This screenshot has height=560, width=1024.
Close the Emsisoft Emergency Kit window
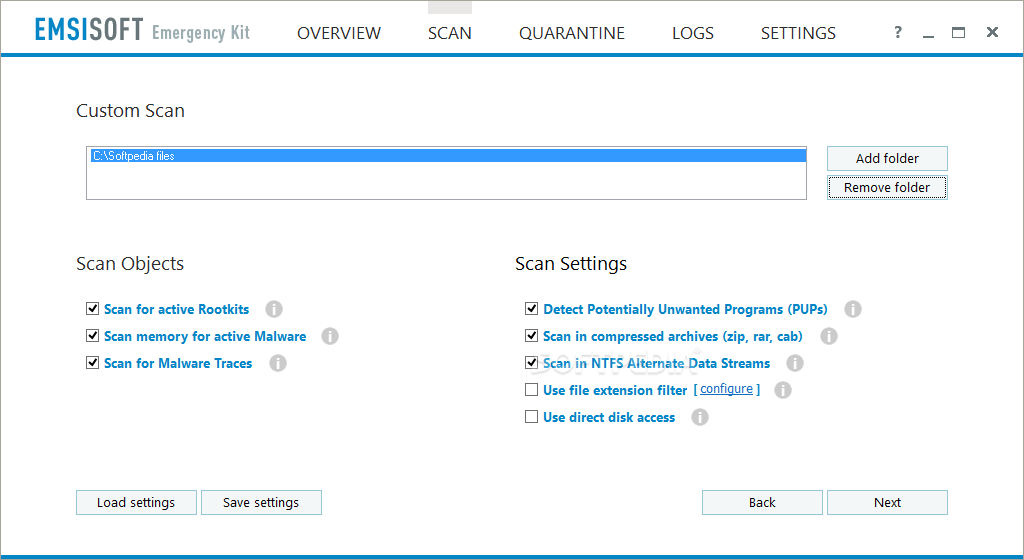992,32
